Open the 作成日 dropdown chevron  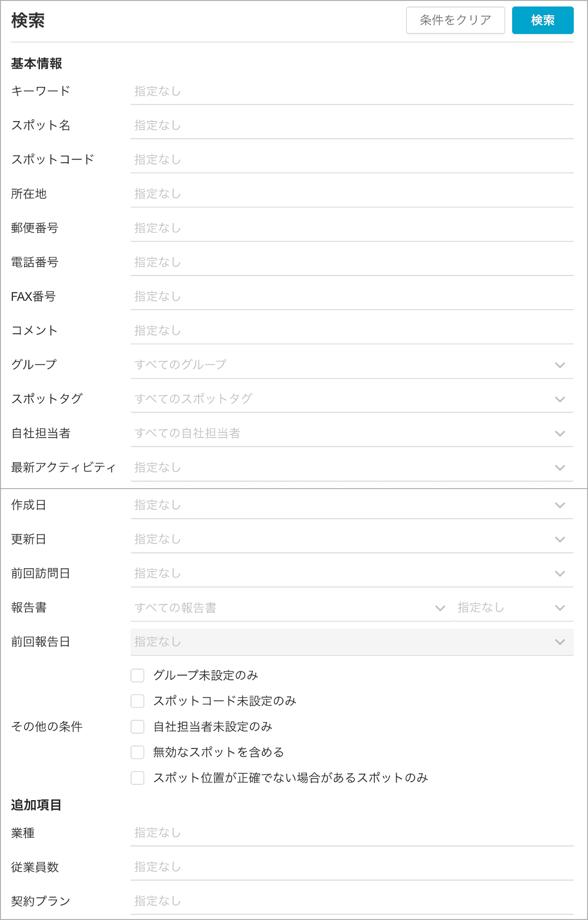(x=560, y=505)
